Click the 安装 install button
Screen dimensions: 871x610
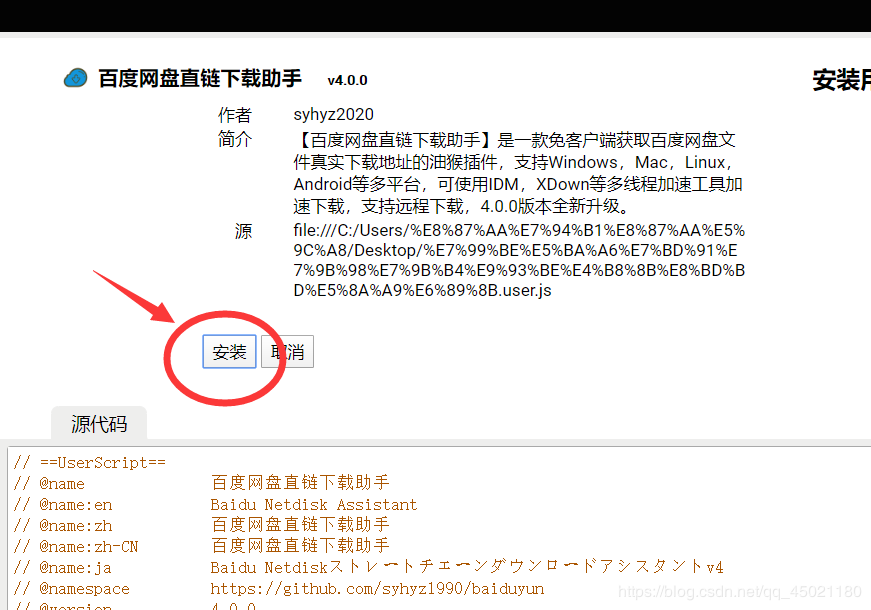coord(229,351)
